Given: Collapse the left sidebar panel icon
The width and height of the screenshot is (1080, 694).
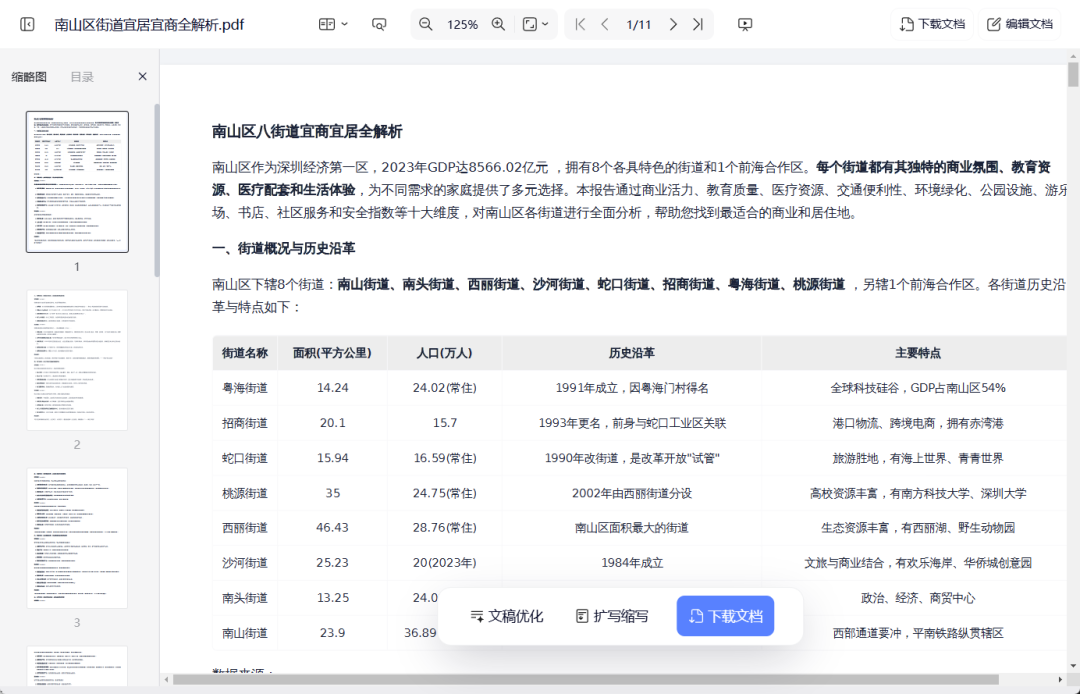Looking at the screenshot, I should [x=27, y=24].
